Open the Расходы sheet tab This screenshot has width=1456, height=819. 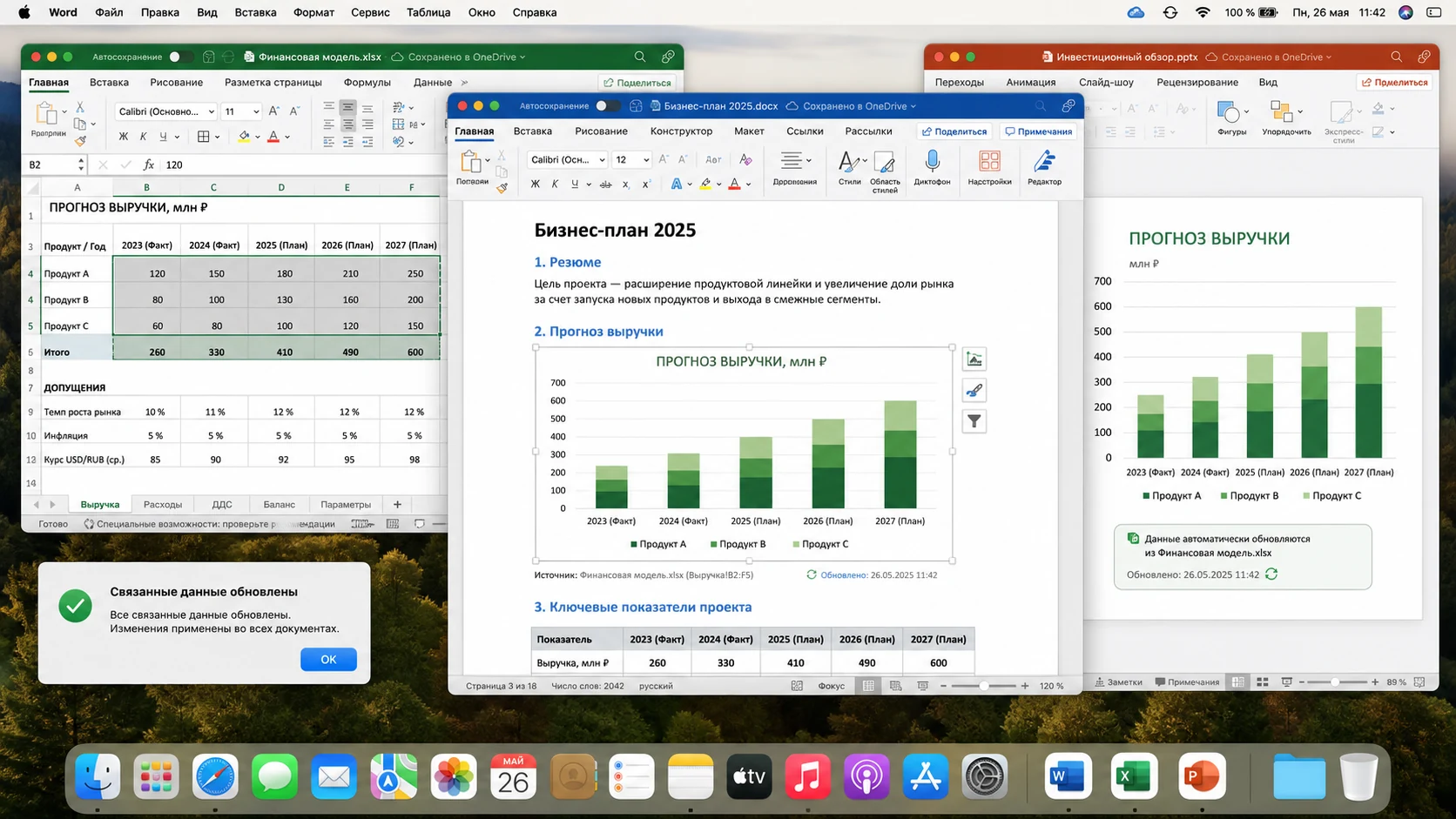pos(163,505)
